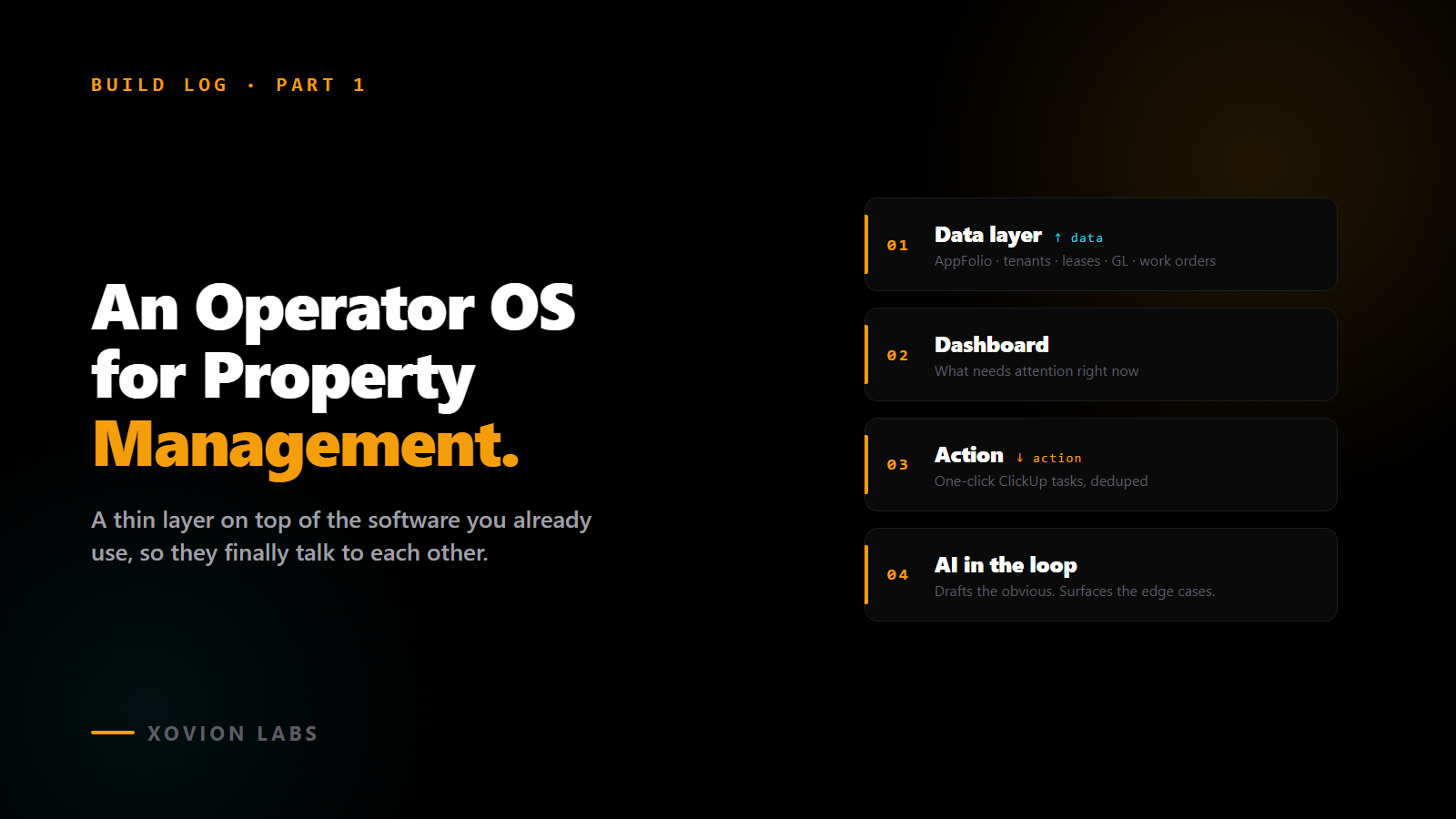
Task: Click the AppFolio tenants leases description line
Action: [1075, 261]
